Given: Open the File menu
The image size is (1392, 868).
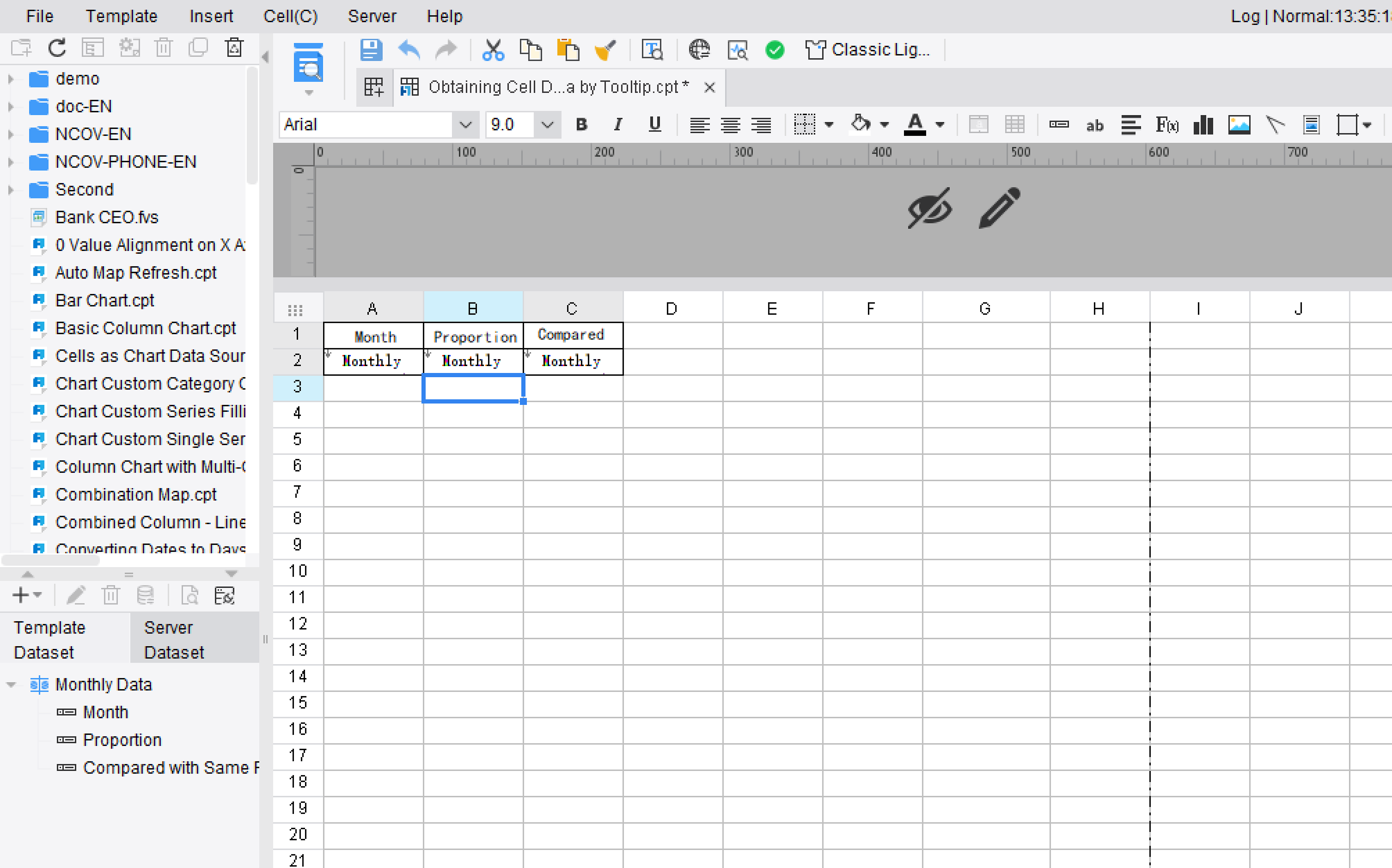Looking at the screenshot, I should coord(40,16).
